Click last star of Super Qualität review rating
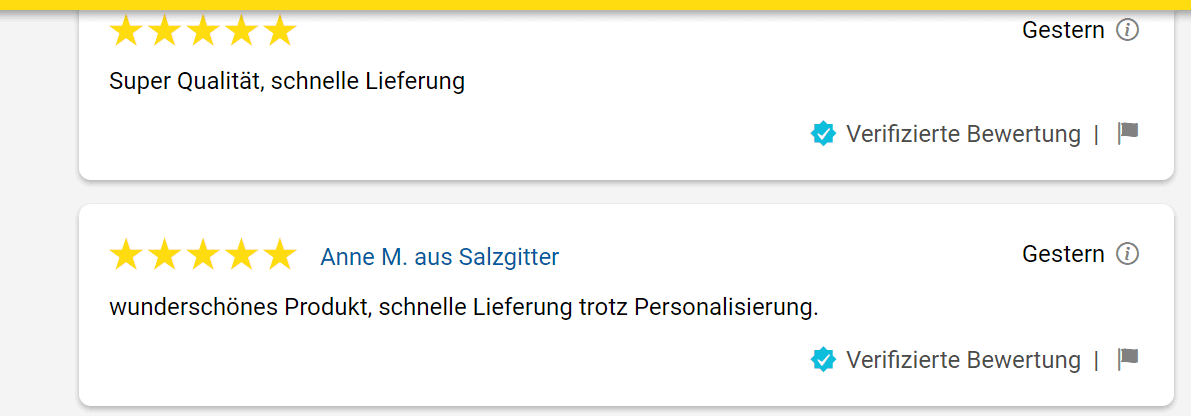 tap(280, 30)
